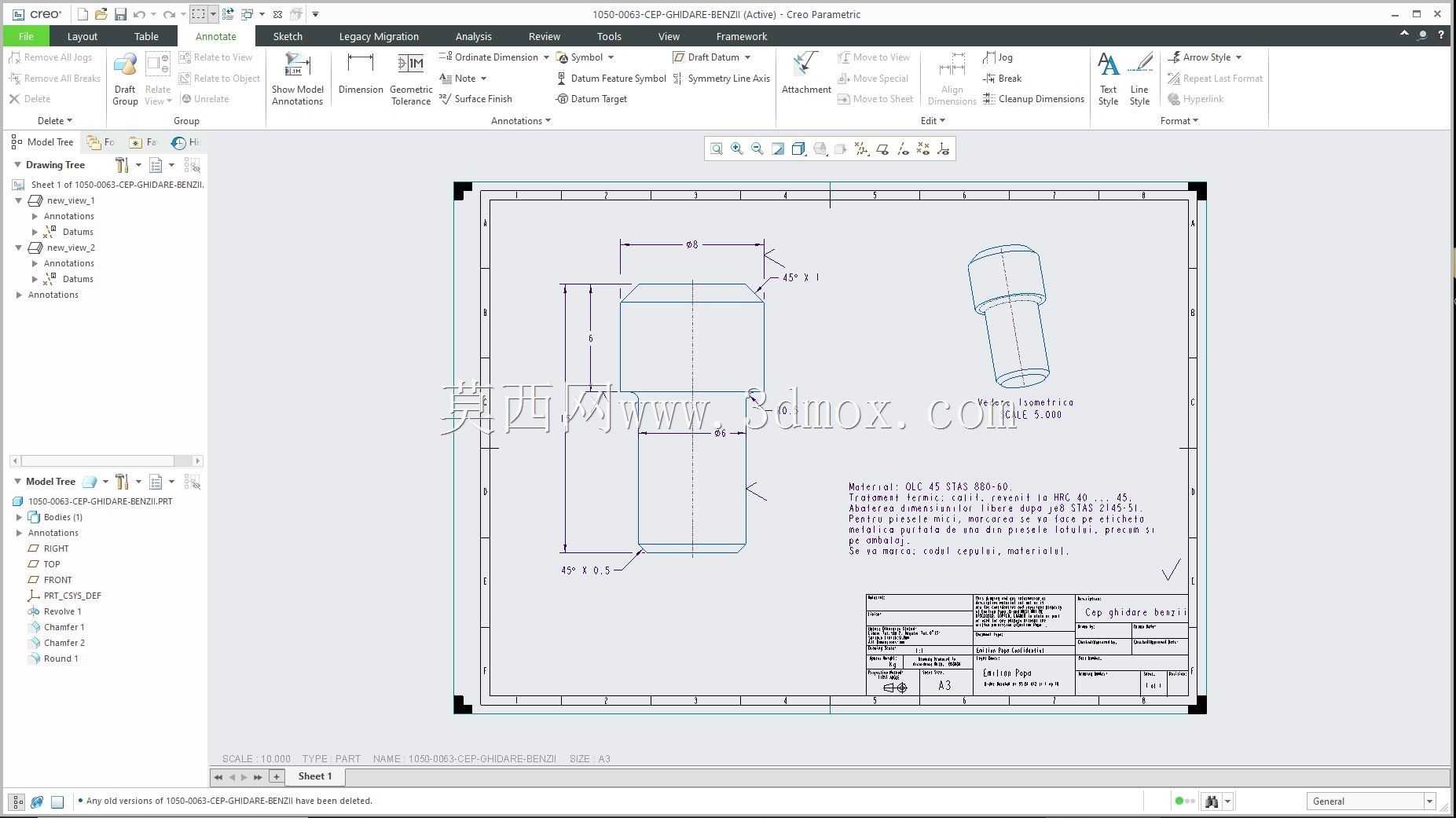Click the add new sheet plus button
Screen dimensions: 1456x818
click(x=277, y=776)
